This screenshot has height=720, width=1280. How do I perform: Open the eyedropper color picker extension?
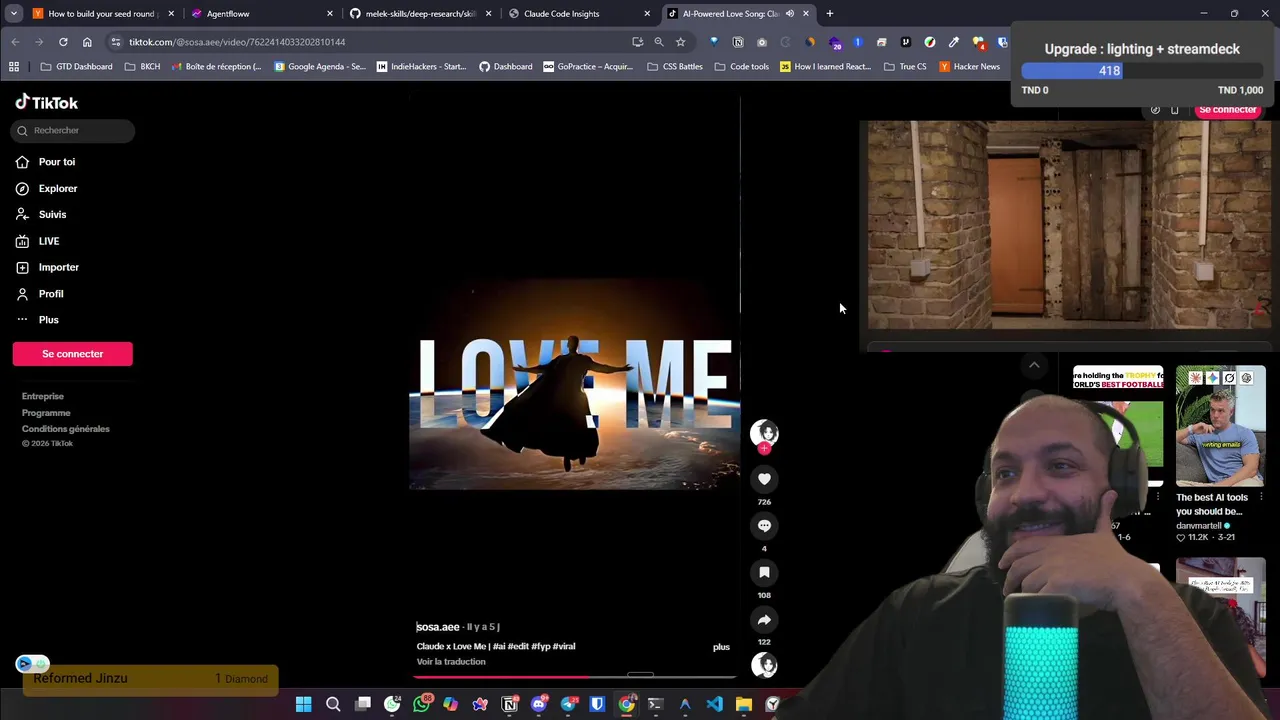click(x=954, y=42)
